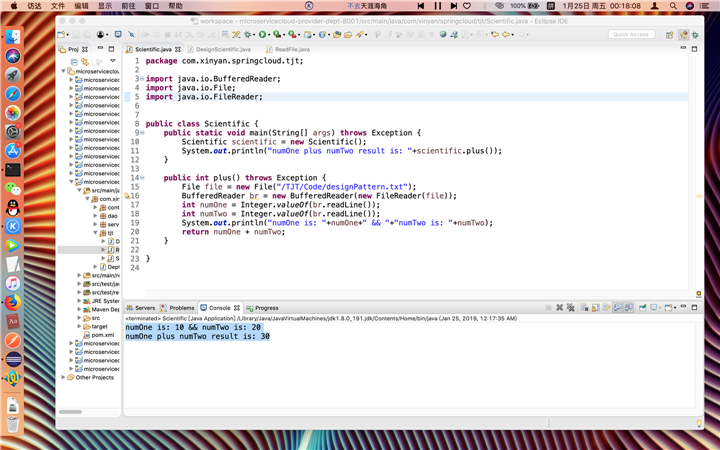Click the Run green play toolbar button
Viewport: 720px width, 450px height.
262,34
